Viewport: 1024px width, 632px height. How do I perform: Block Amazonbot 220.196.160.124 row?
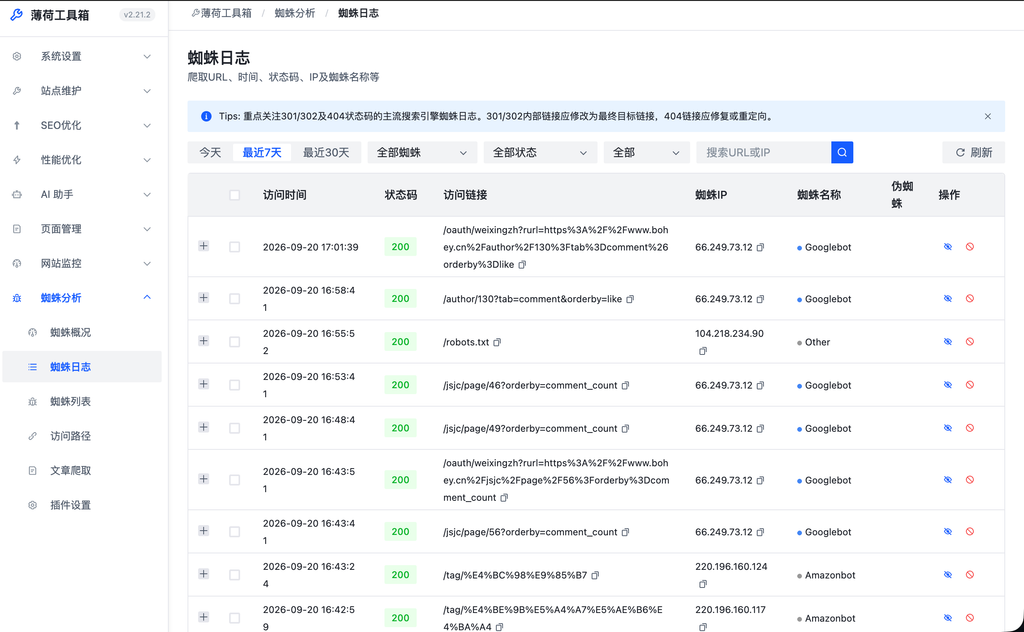[x=970, y=575]
